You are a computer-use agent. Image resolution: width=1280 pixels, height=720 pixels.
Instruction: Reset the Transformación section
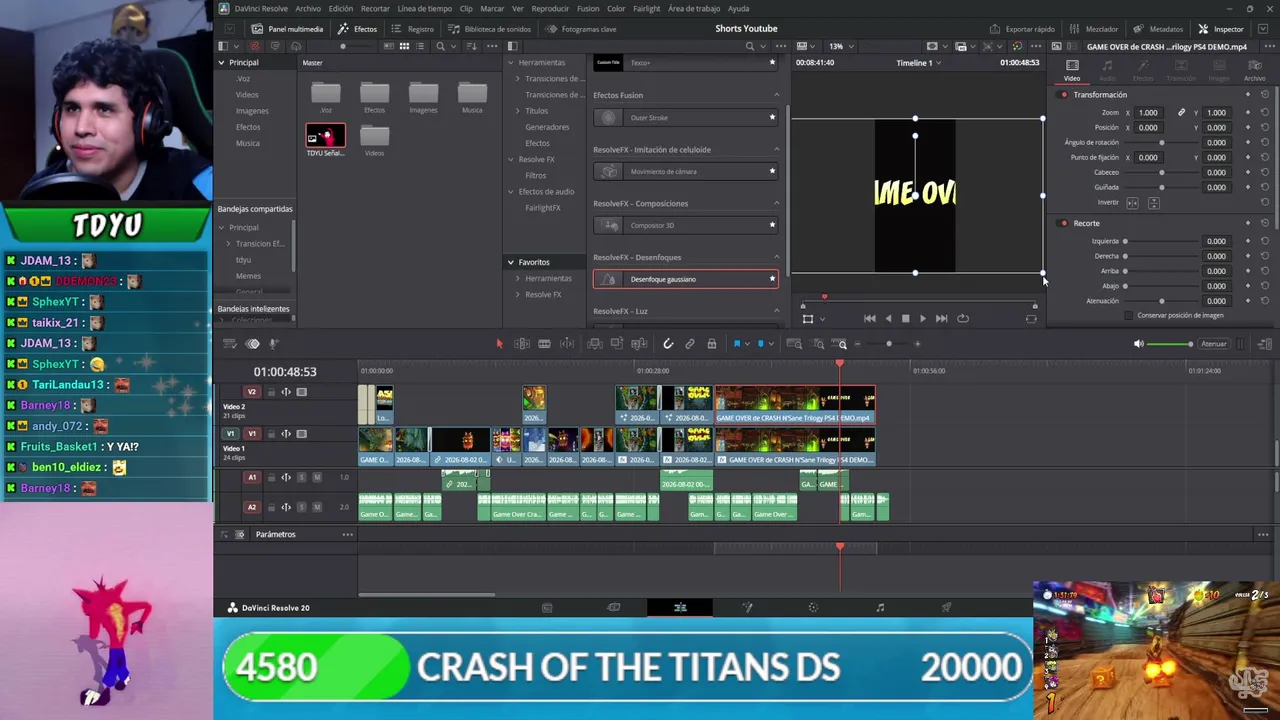click(x=1265, y=95)
